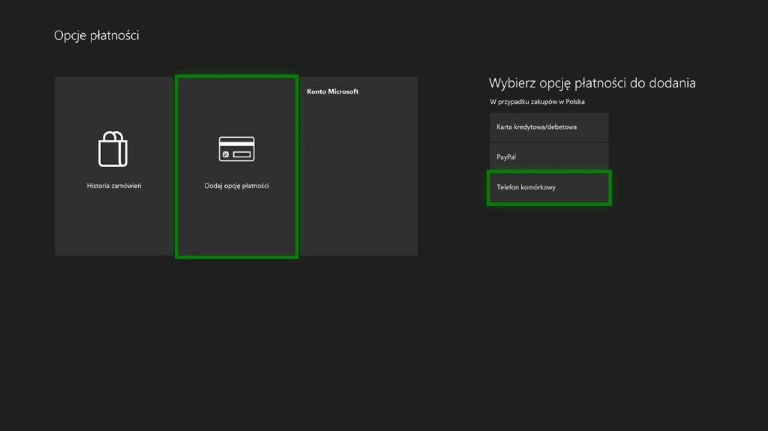The height and width of the screenshot is (431, 768).
Task: Pick the PayPal entry in the payment list
Action: coord(548,157)
